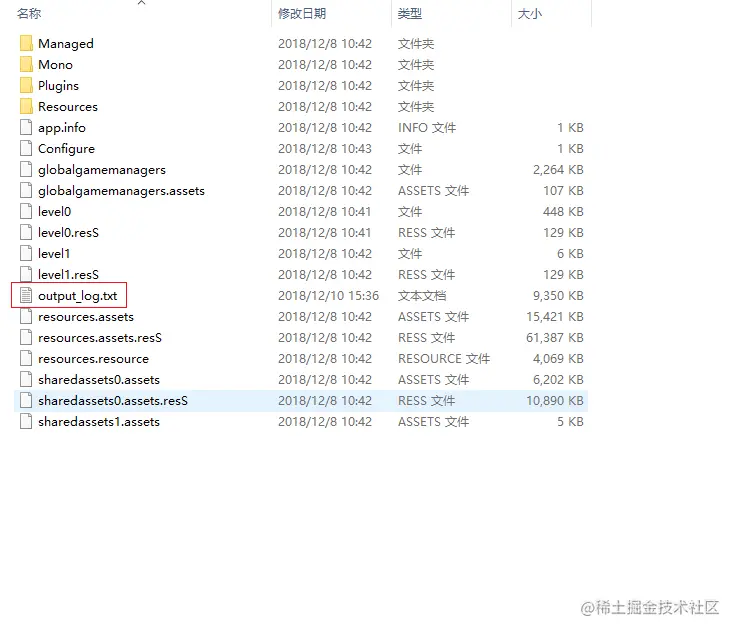Click the 文本文档 type cell
The width and height of the screenshot is (738, 635).
pos(422,296)
